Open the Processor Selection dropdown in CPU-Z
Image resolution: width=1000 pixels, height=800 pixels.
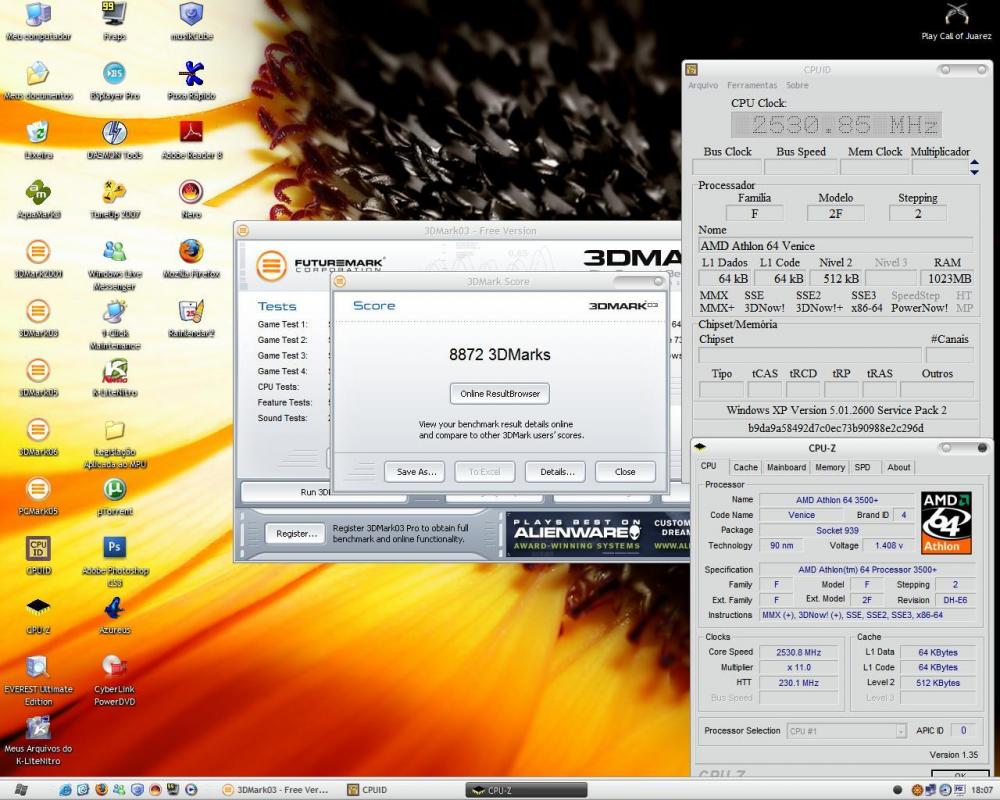847,731
